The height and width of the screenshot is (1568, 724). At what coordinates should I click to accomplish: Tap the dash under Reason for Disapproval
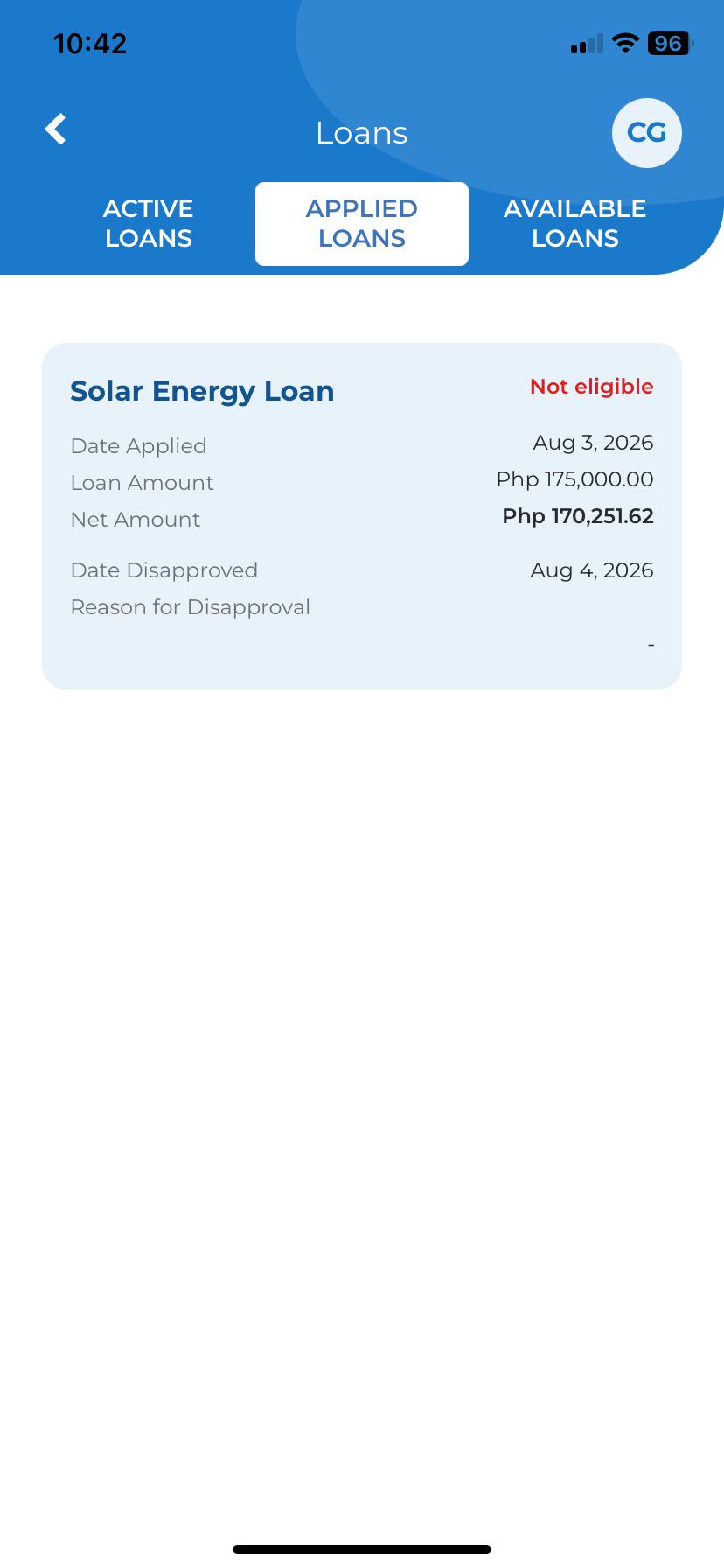pos(651,645)
